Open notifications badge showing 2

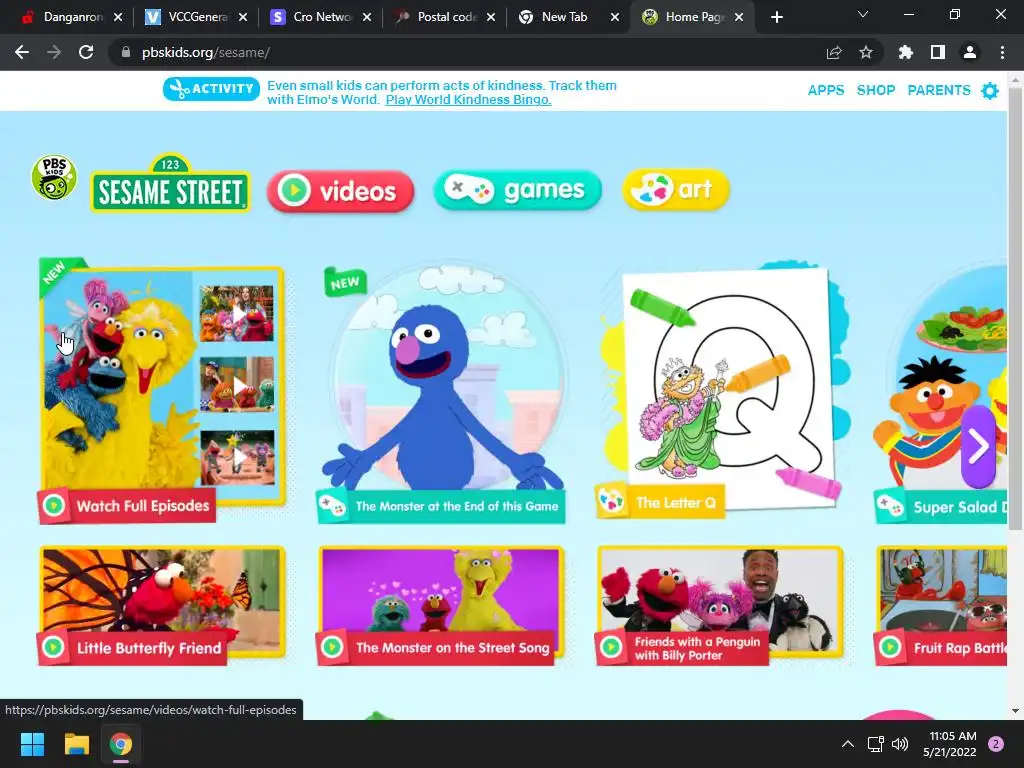996,744
